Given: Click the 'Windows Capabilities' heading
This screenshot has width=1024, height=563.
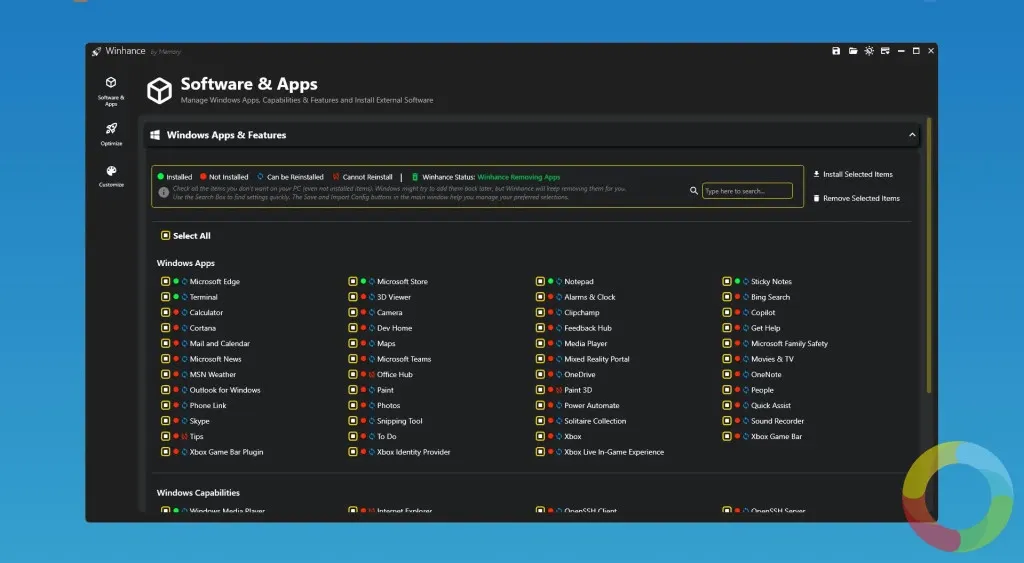Looking at the screenshot, I should coord(198,493).
